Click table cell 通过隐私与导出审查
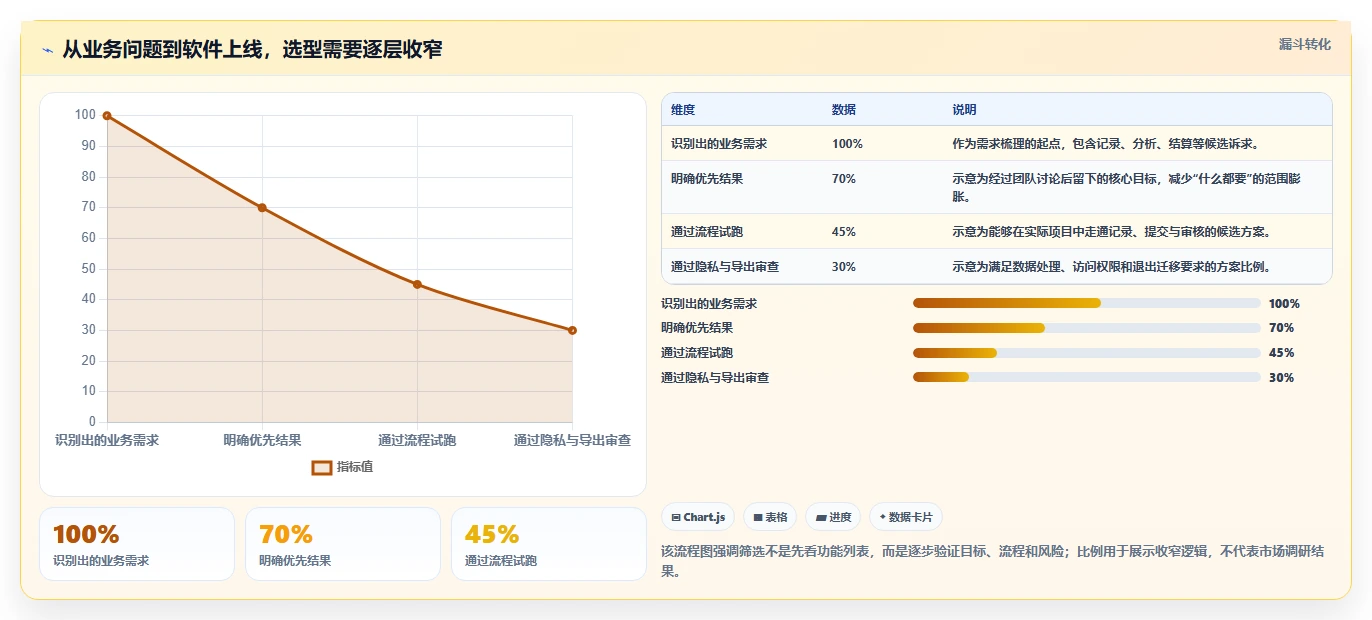The image size is (1372, 620). click(x=725, y=267)
